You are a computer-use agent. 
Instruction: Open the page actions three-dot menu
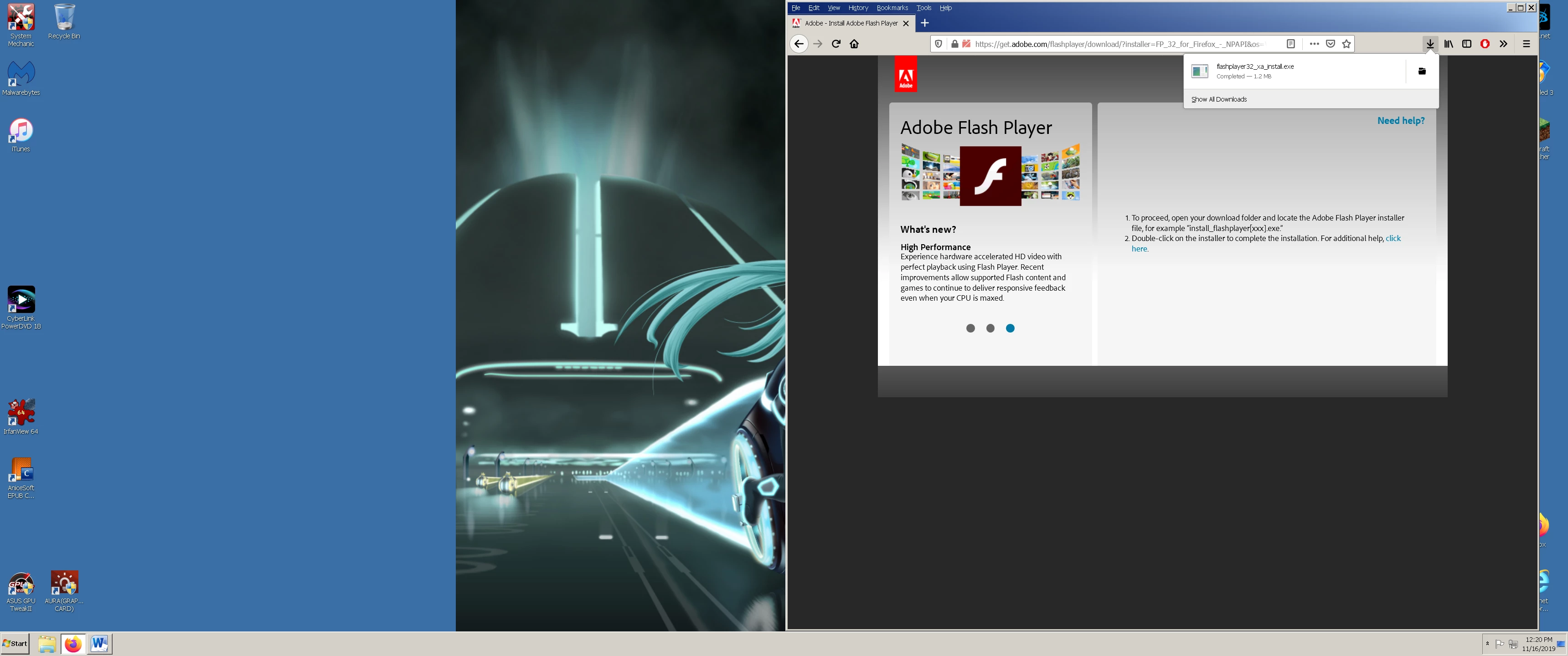click(1314, 44)
